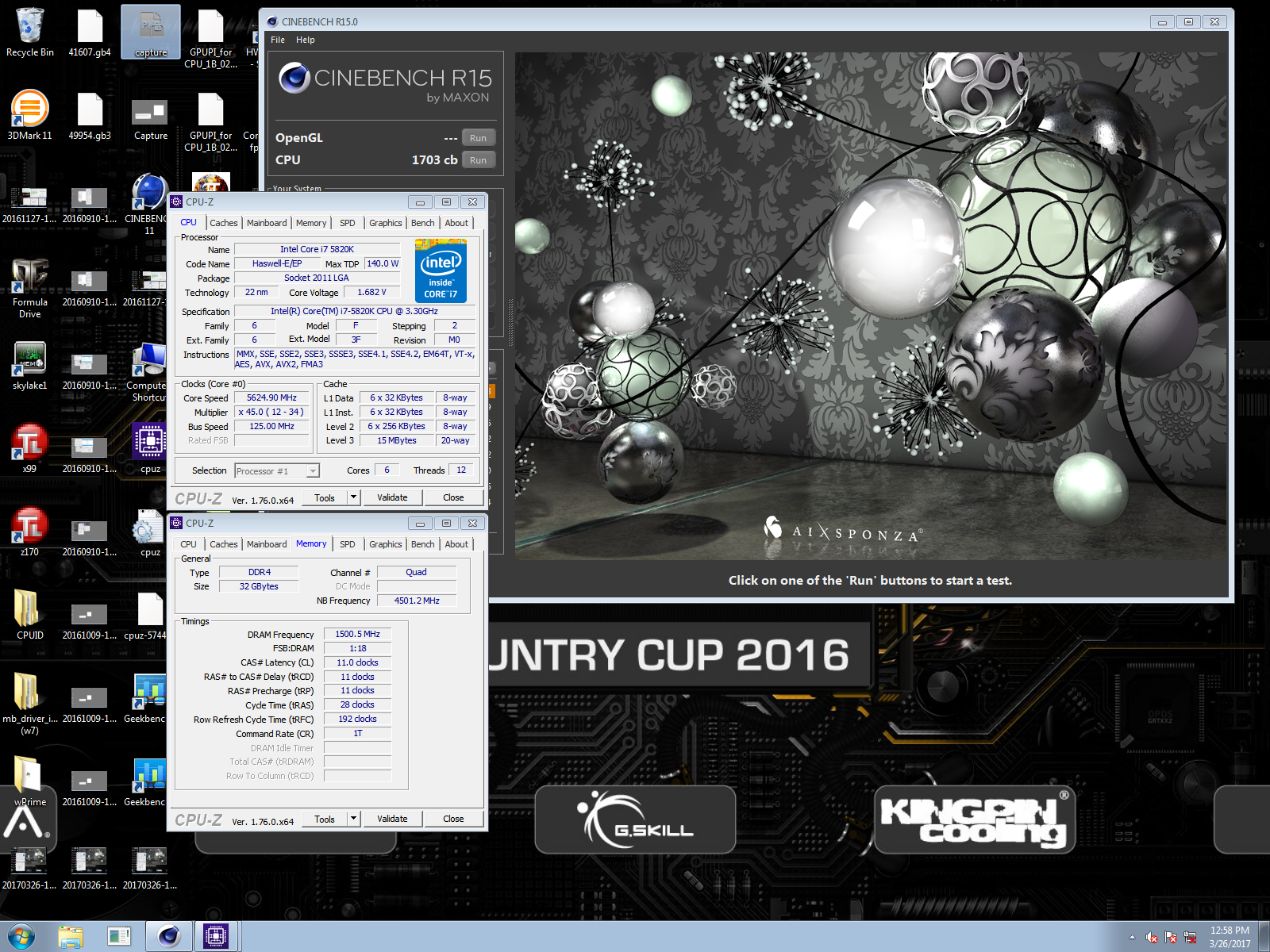Click the NB Frequency 4501.2 MHz value
Viewport: 1270px width, 952px height.
[417, 601]
